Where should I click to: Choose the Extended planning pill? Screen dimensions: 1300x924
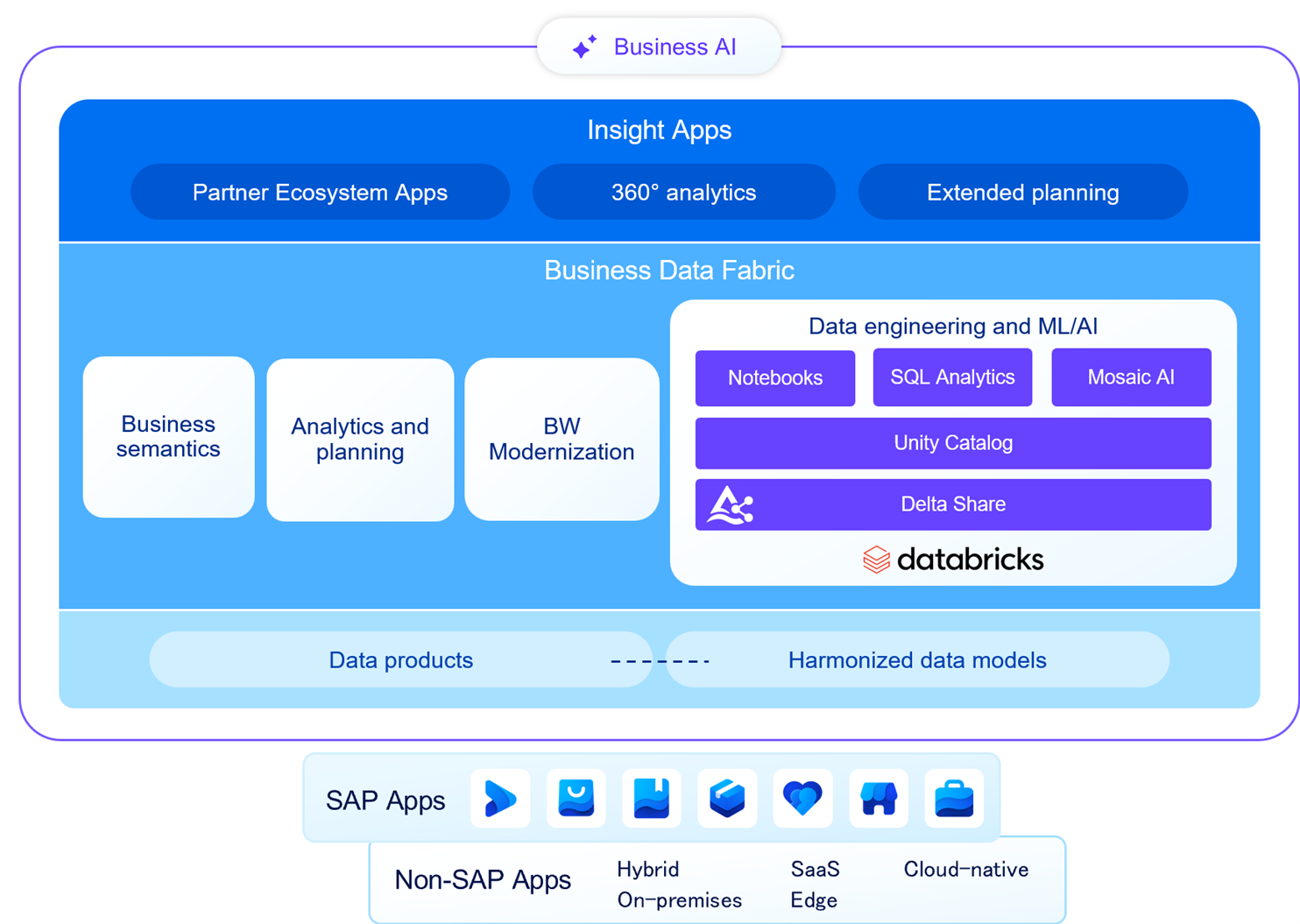click(x=1022, y=193)
